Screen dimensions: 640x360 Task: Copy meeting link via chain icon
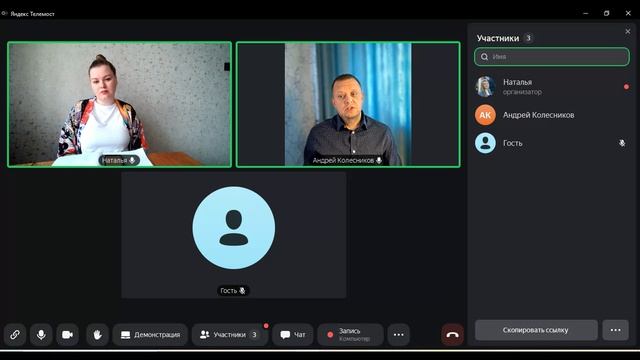(x=15, y=335)
